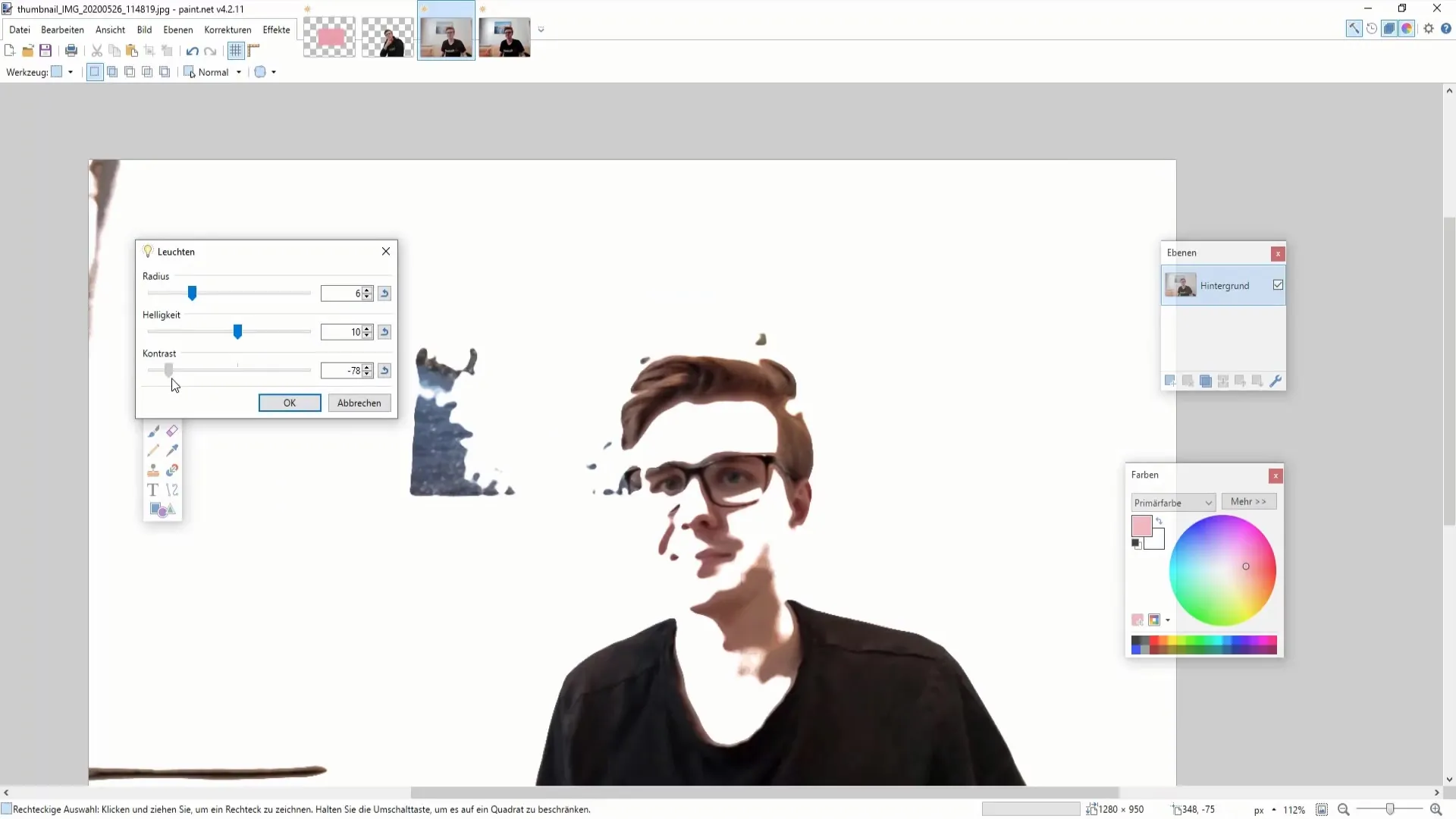The height and width of the screenshot is (819, 1456).
Task: Toggle the History window icon
Action: point(1372,29)
